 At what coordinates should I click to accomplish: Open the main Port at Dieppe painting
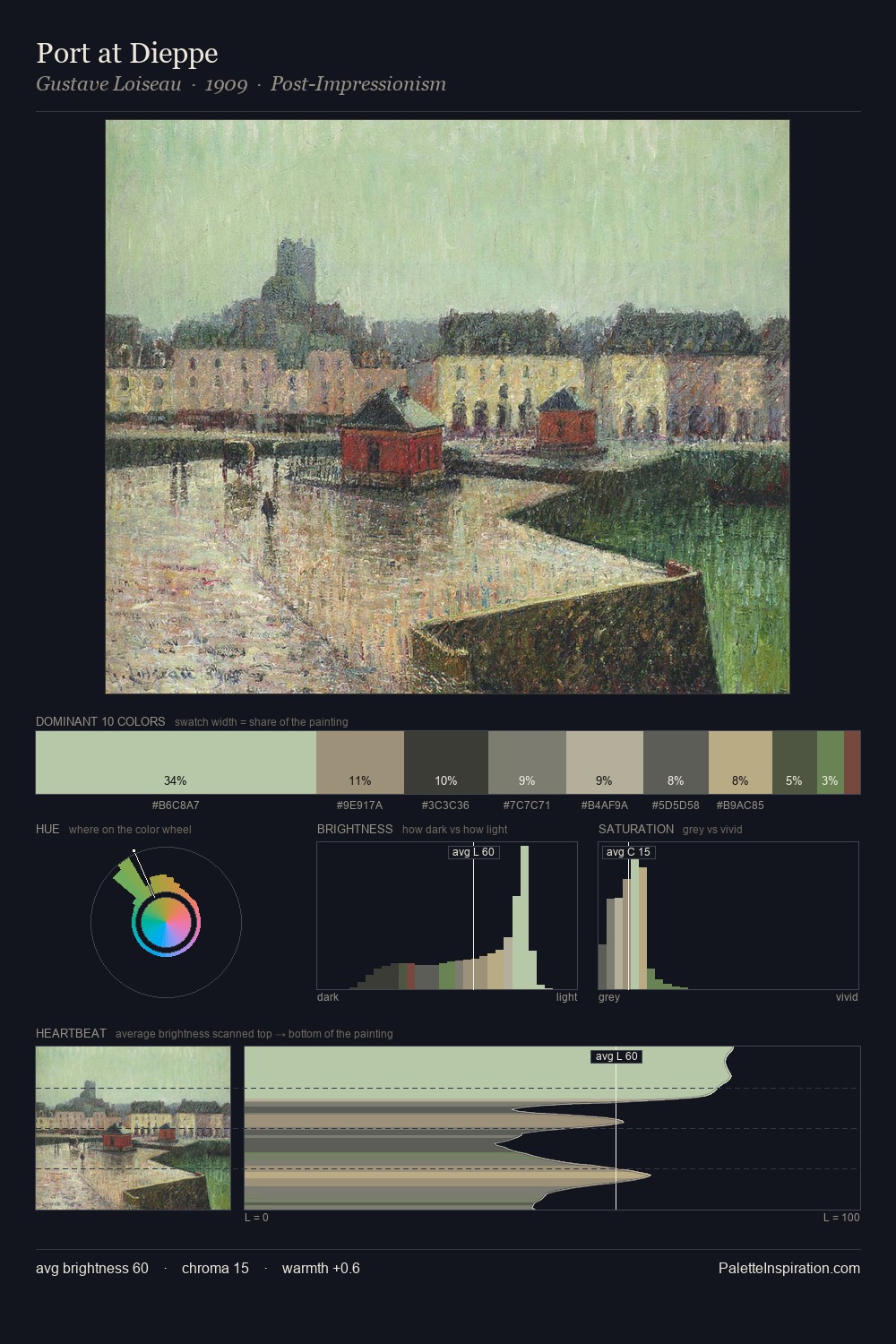tap(447, 407)
